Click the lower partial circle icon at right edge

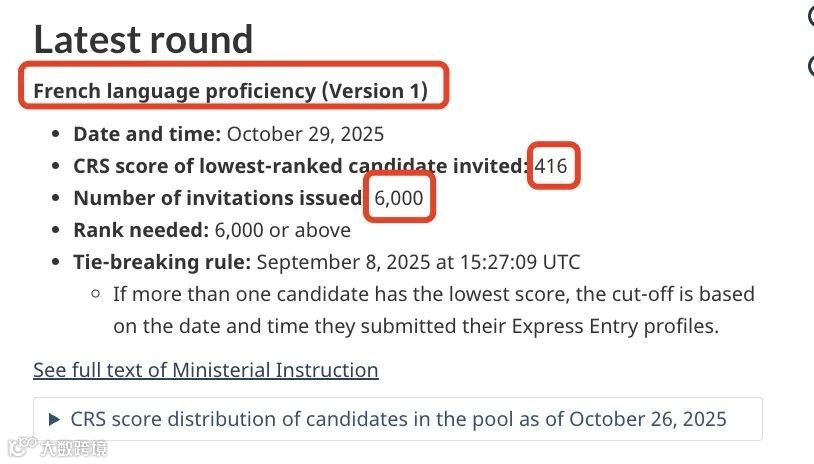point(811,66)
